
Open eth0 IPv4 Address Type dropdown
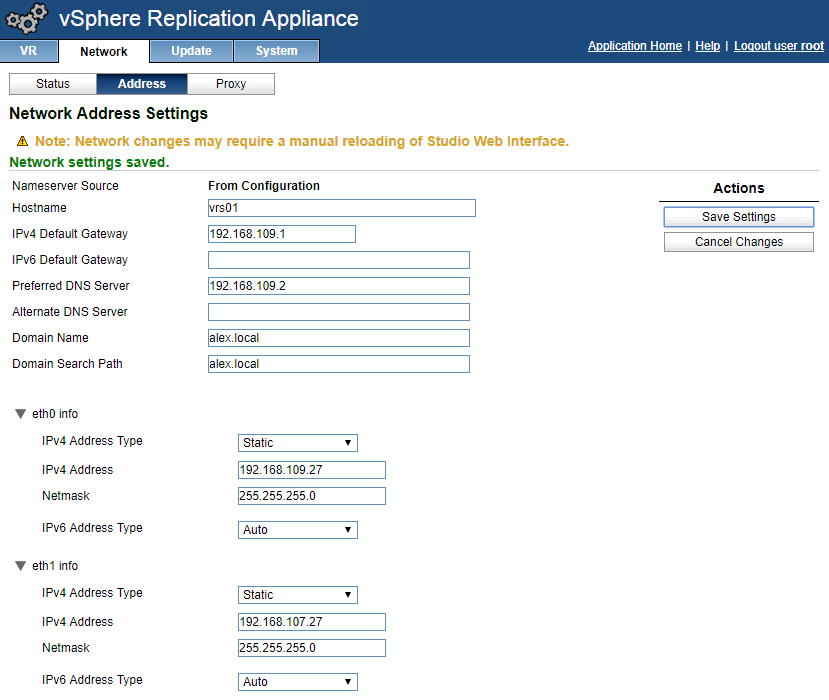[x=298, y=443]
